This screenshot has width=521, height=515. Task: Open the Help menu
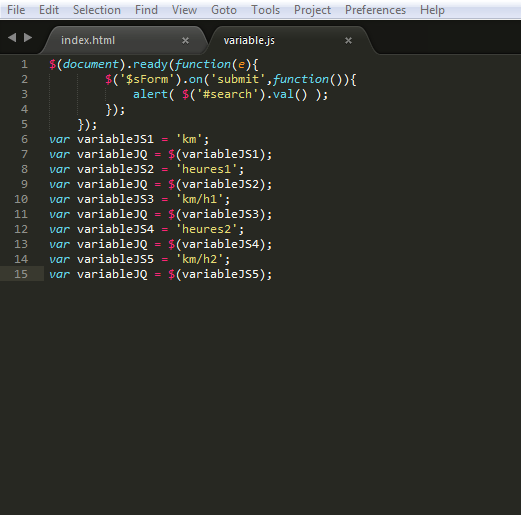432,10
